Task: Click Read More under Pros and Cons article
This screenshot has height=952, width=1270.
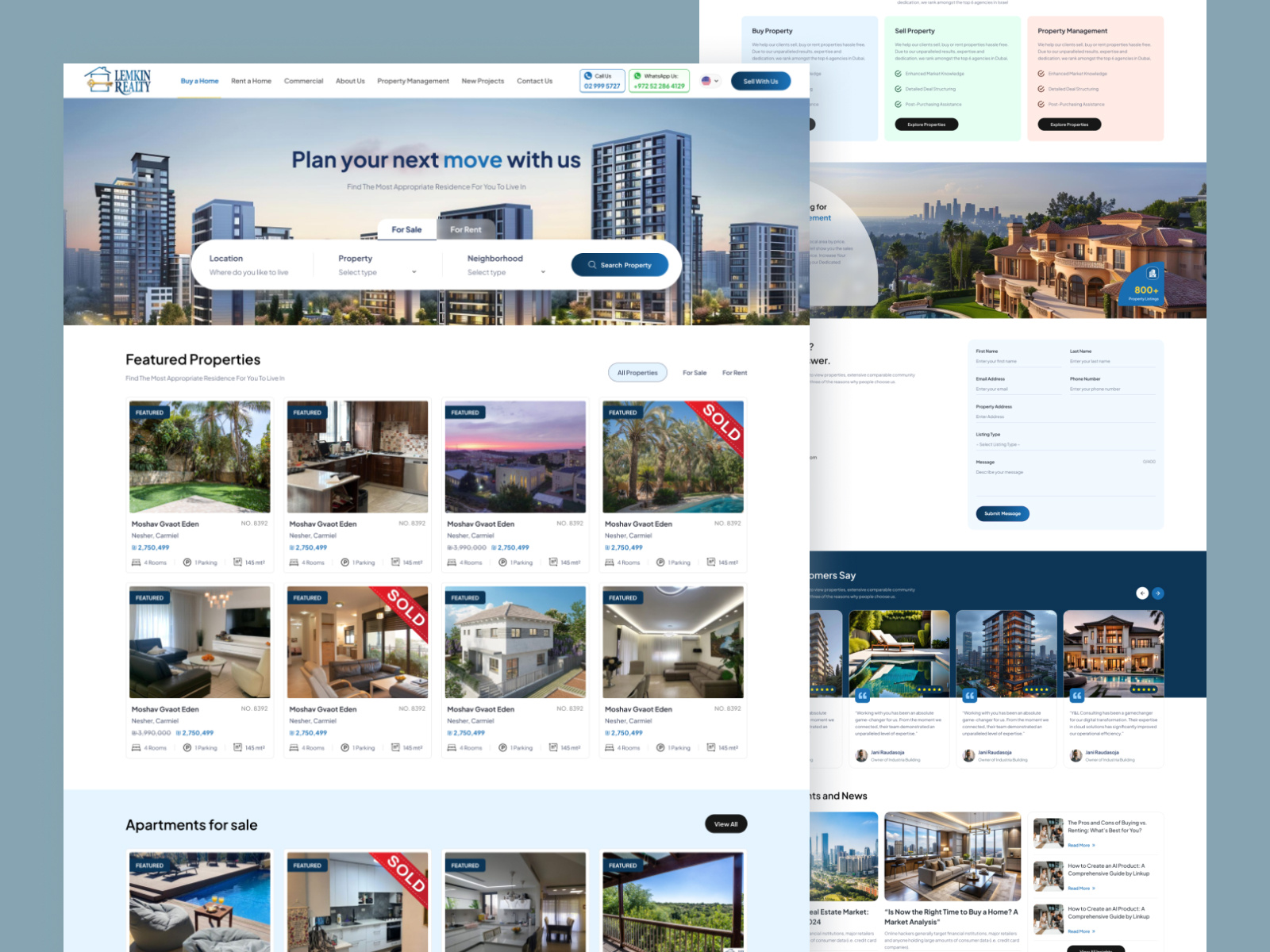Action: 1081,845
